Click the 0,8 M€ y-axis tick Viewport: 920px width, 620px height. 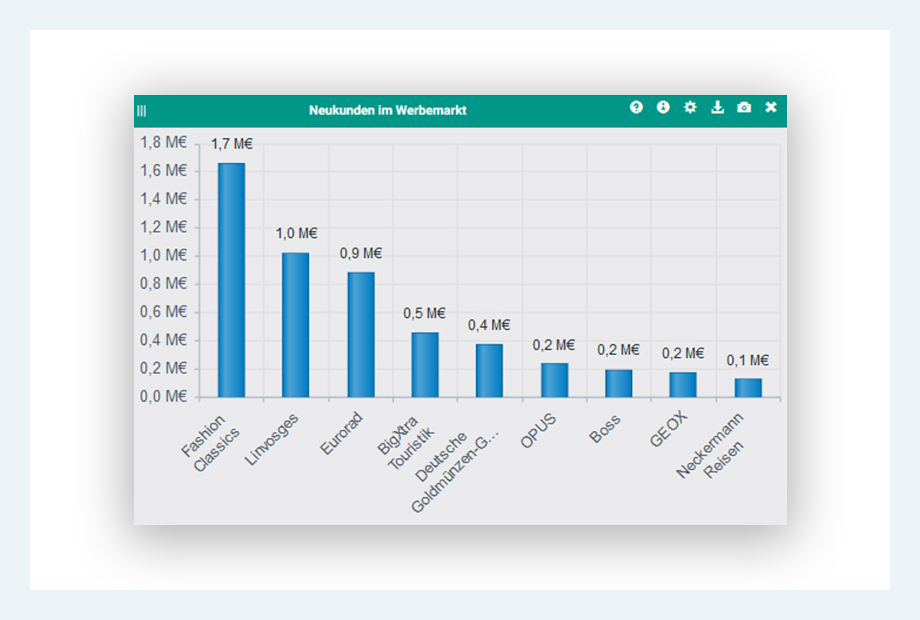[163, 284]
